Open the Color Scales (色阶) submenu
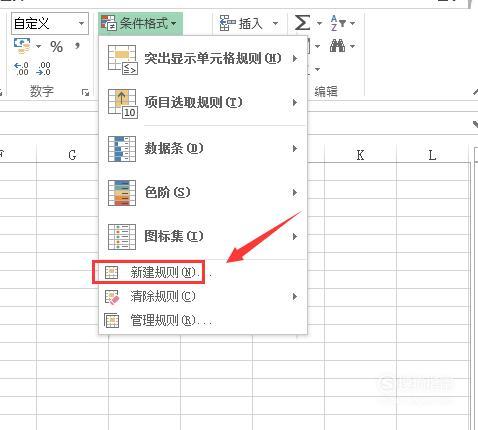 (203, 192)
